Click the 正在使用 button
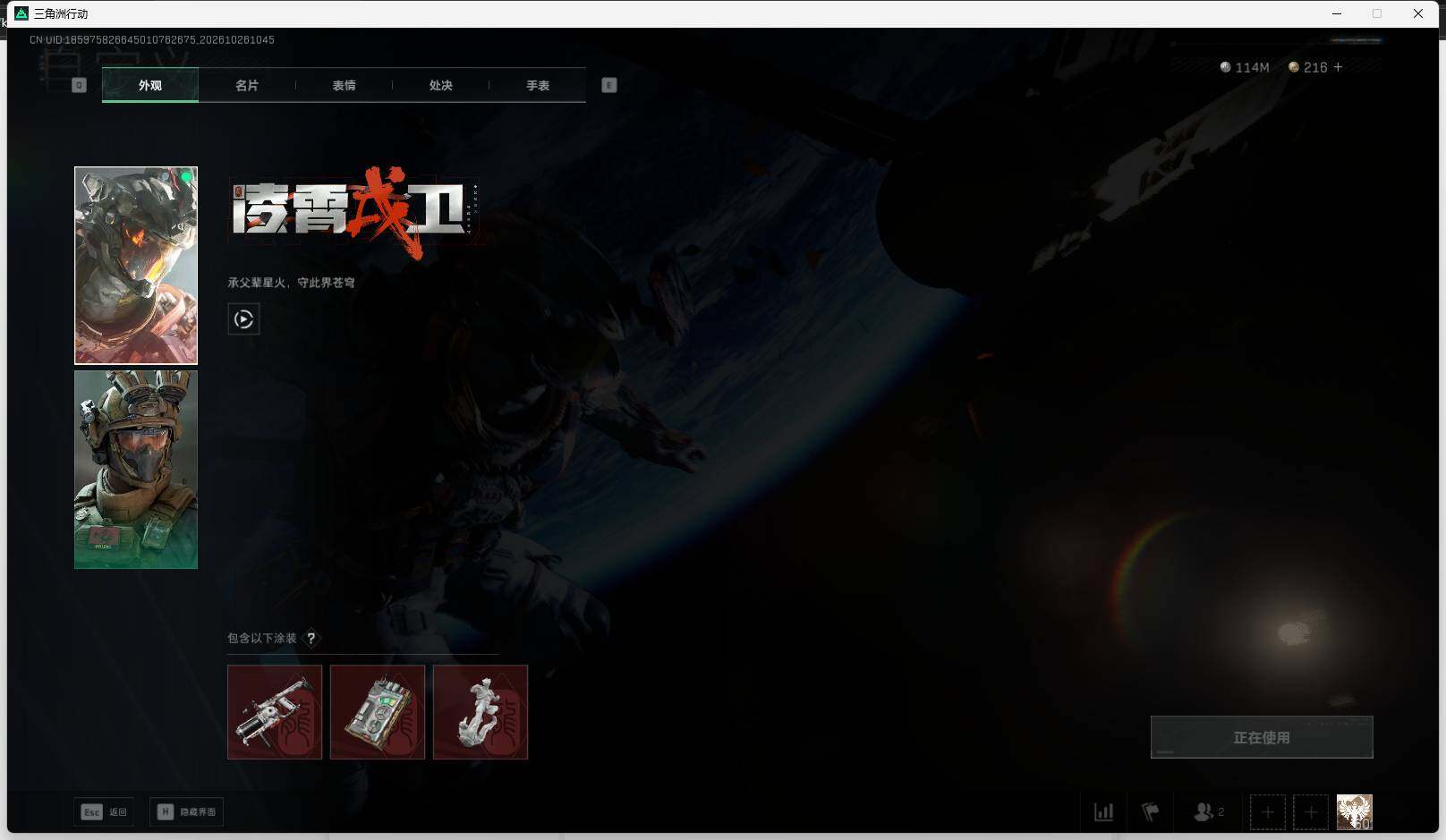This screenshot has width=1446, height=840. pos(1262,737)
